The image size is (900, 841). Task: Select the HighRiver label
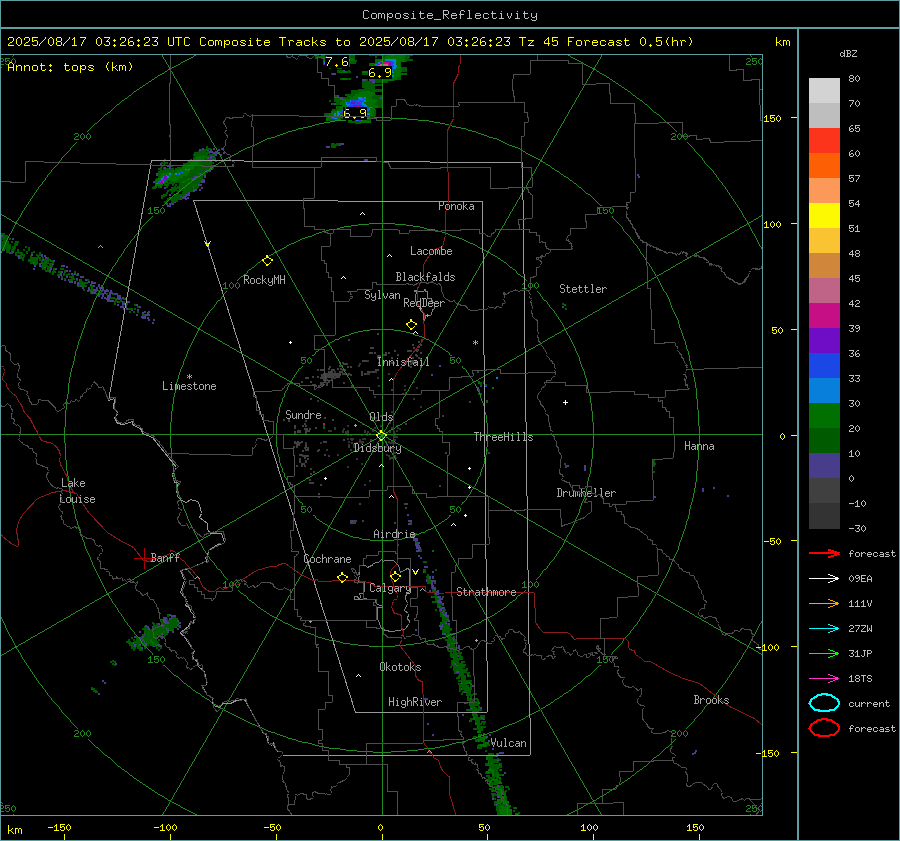coord(415,702)
